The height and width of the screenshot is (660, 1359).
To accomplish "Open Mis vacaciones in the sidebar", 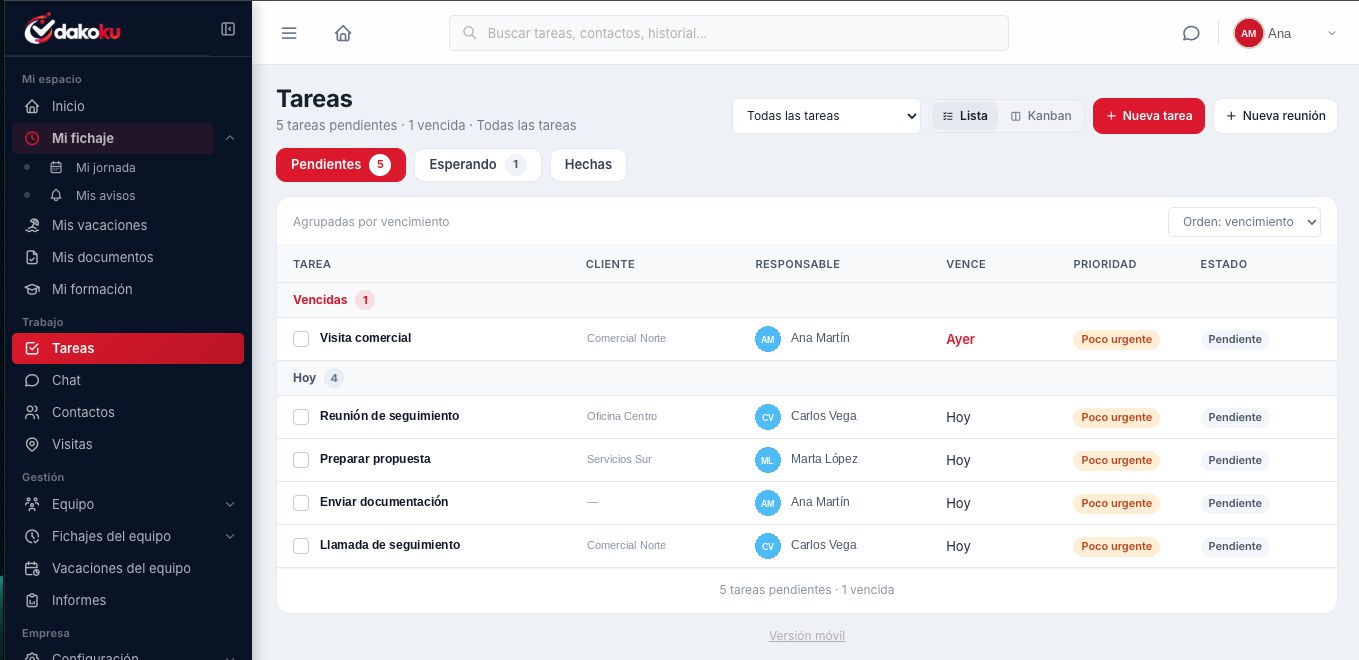I will pyautogui.click(x=128, y=225).
